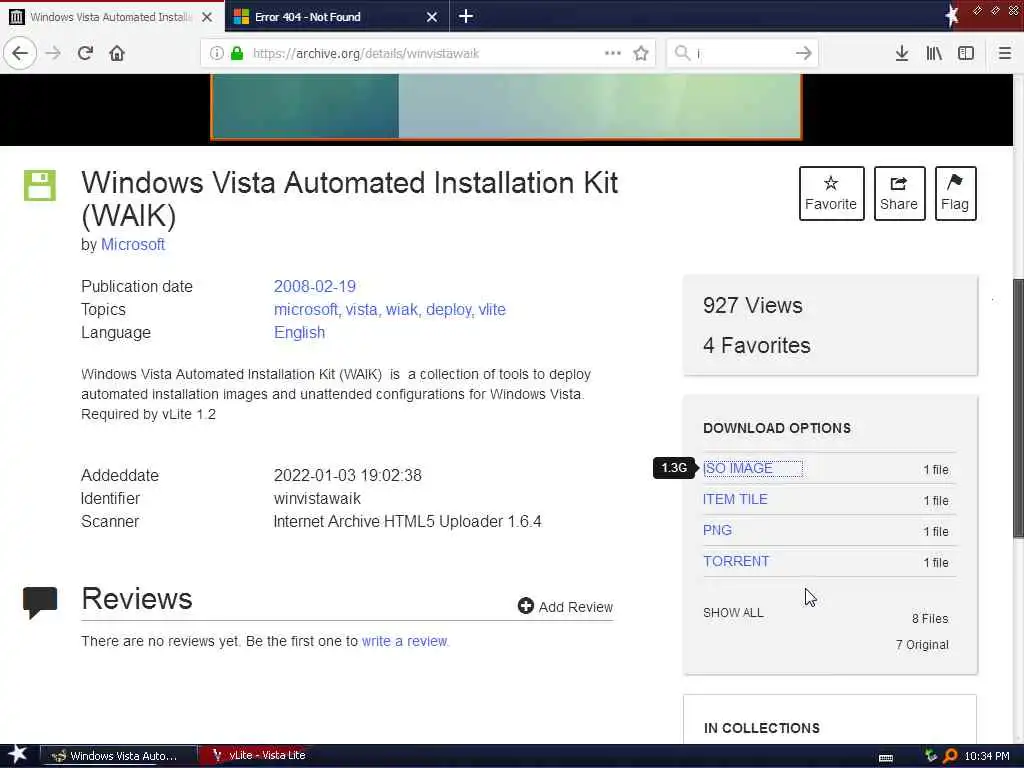
Task: Click the green padlock security icon
Action: [237, 53]
